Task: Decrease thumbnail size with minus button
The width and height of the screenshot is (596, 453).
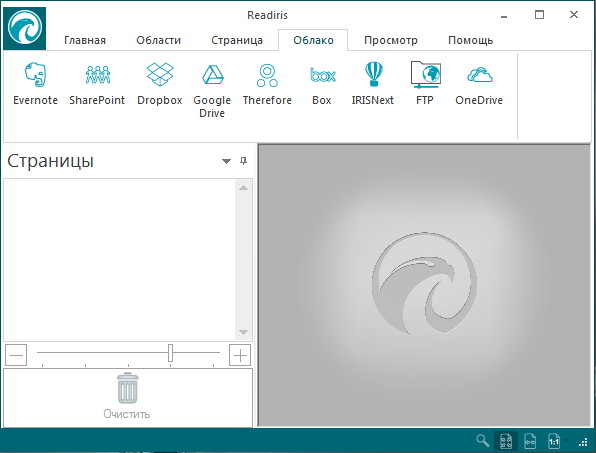Action: click(x=16, y=355)
